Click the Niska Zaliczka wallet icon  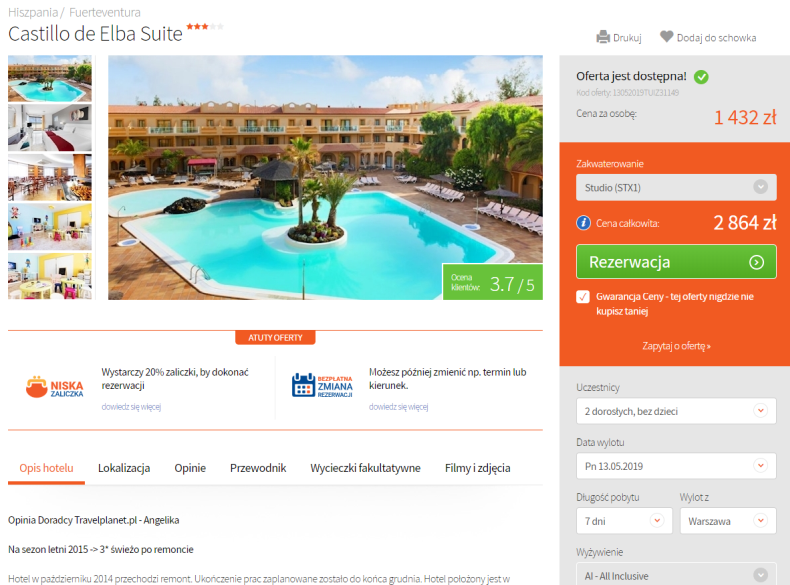point(37,387)
